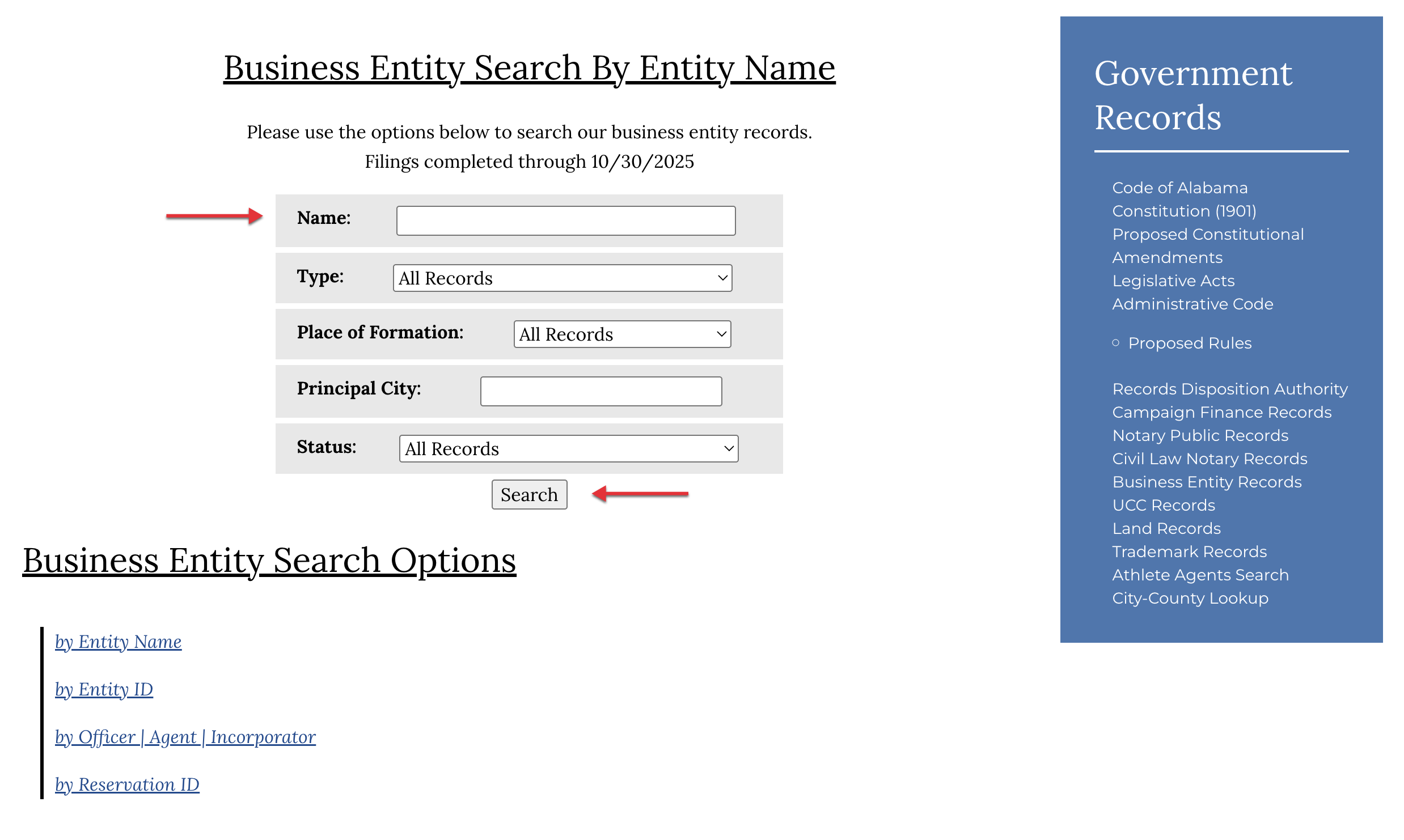This screenshot has width=1404, height=840.
Task: Open Proposed Constitutional Amendments
Action: [1208, 234]
